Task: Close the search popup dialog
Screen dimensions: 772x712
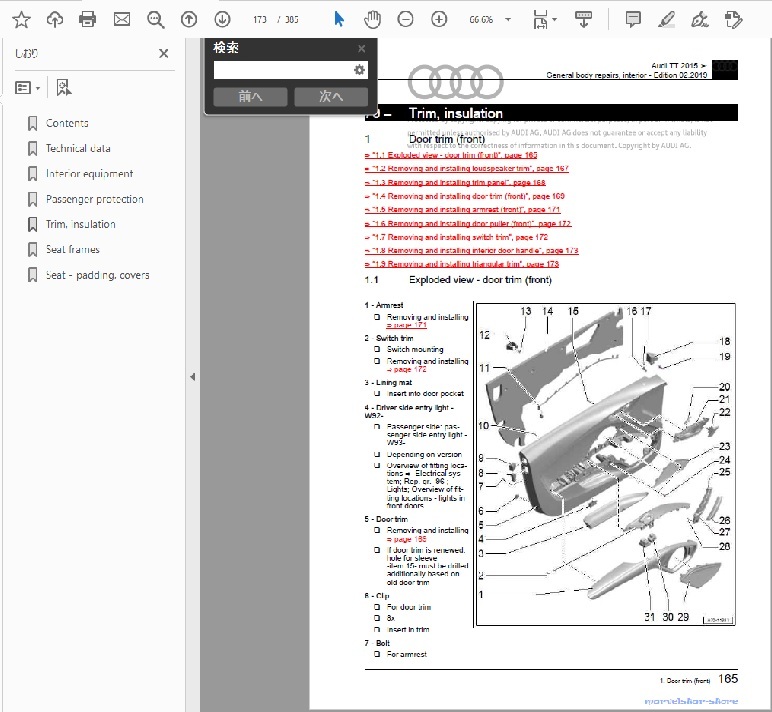Action: click(x=362, y=48)
